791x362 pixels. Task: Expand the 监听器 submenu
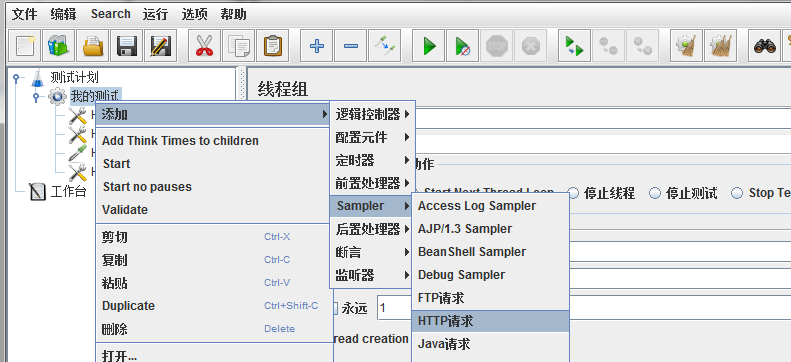click(372, 275)
